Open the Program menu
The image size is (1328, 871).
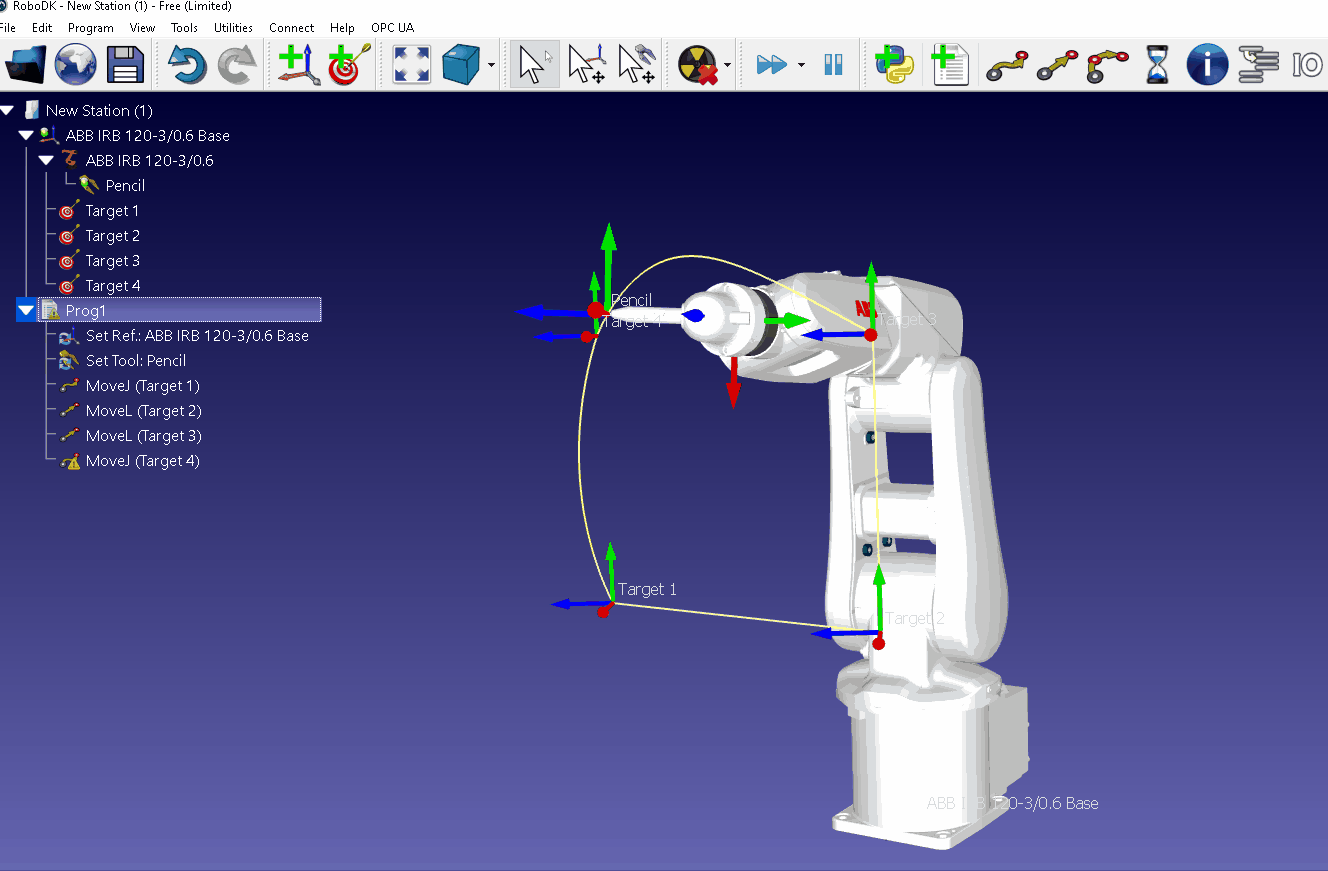point(91,28)
